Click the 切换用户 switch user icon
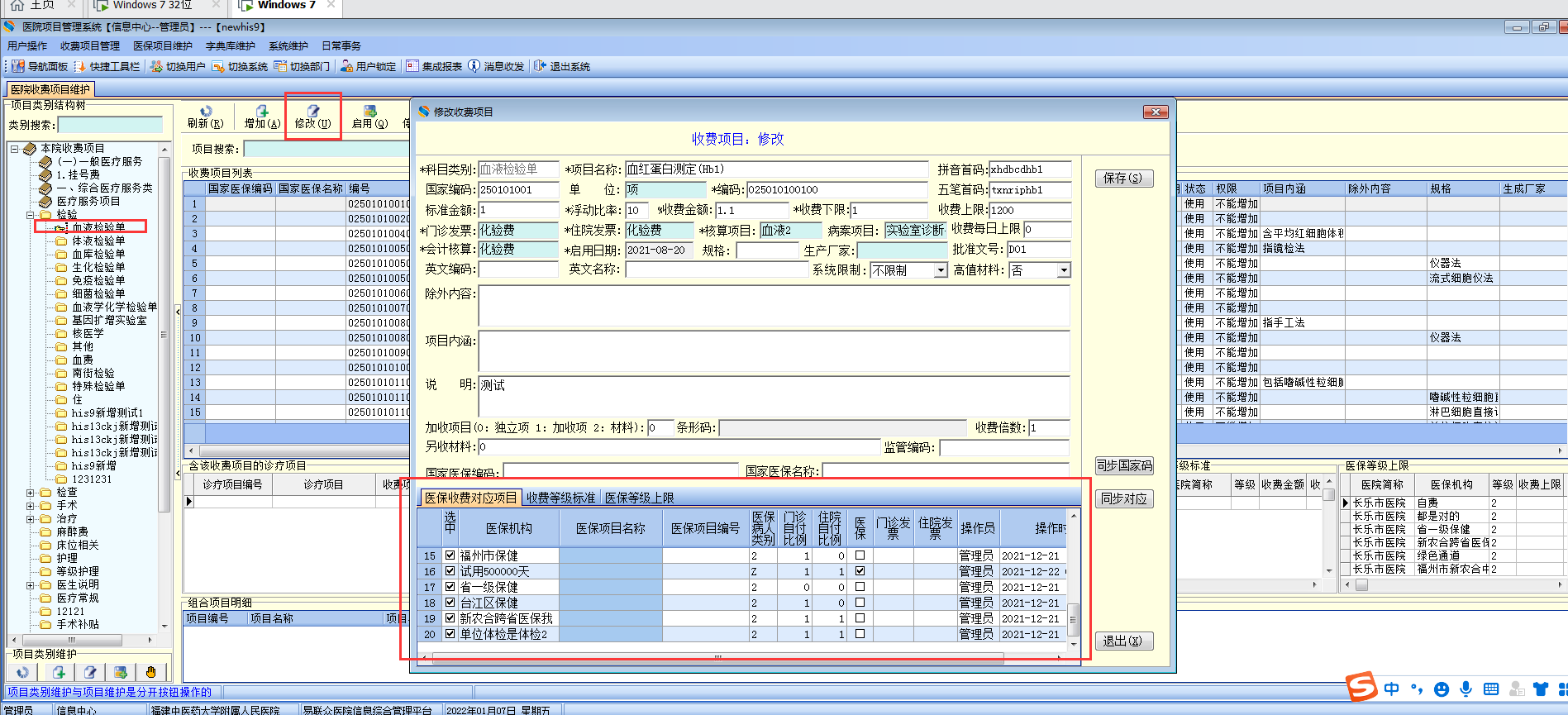Screen dimensions: 1568x715 177,67
